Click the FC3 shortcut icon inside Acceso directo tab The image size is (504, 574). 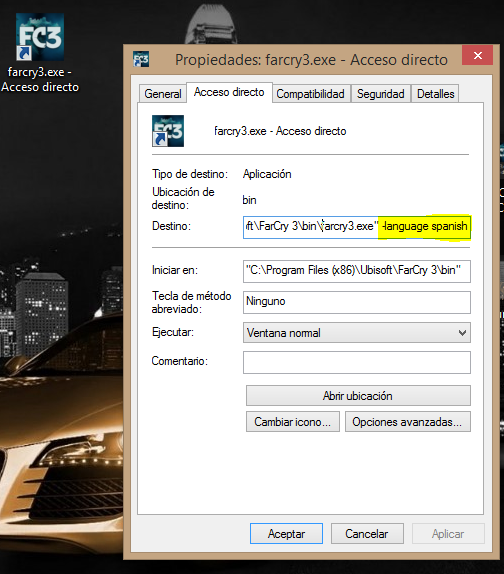click(x=168, y=131)
